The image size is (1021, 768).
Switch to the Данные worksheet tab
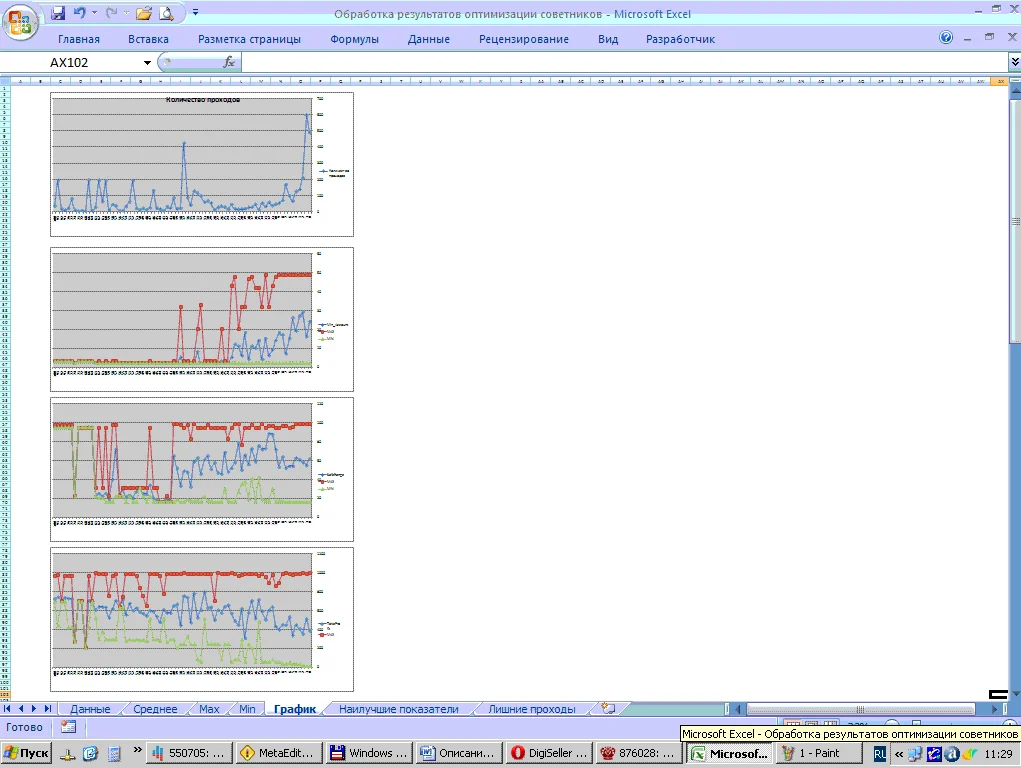(90, 709)
